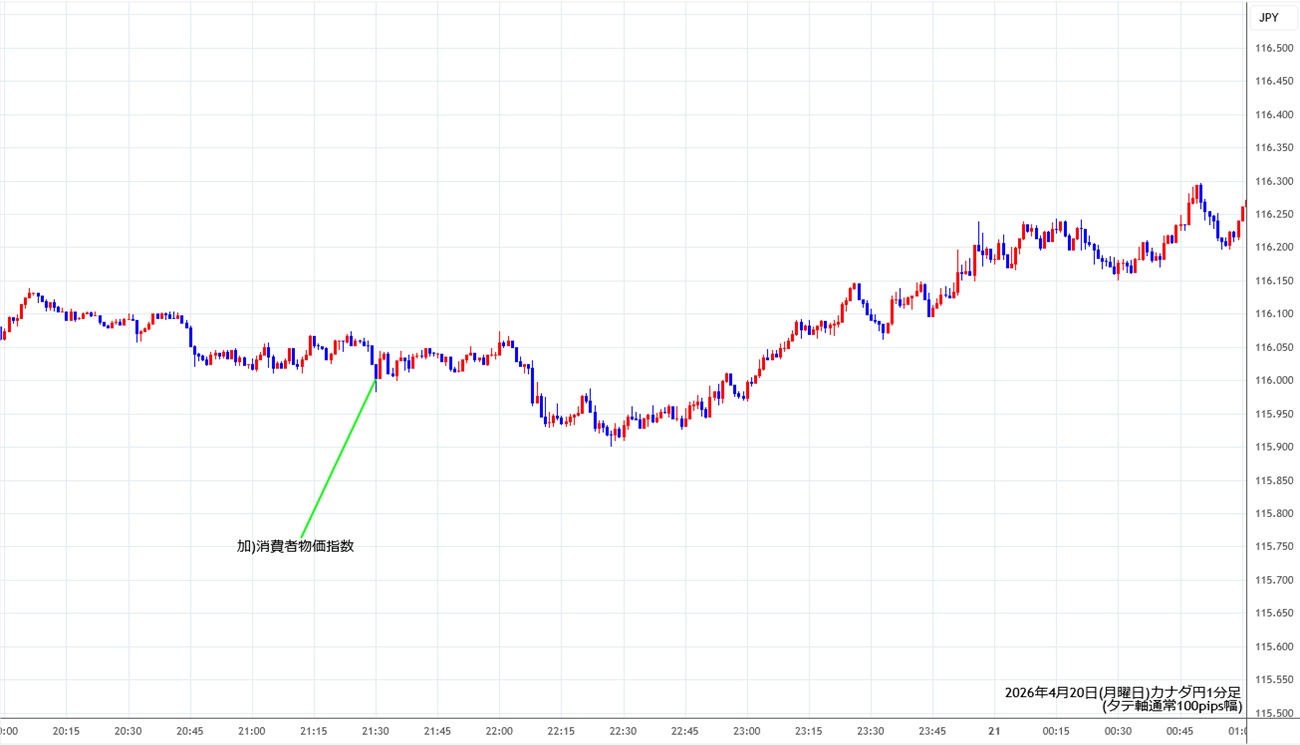Pick the 116.300 price axis label

click(1274, 182)
